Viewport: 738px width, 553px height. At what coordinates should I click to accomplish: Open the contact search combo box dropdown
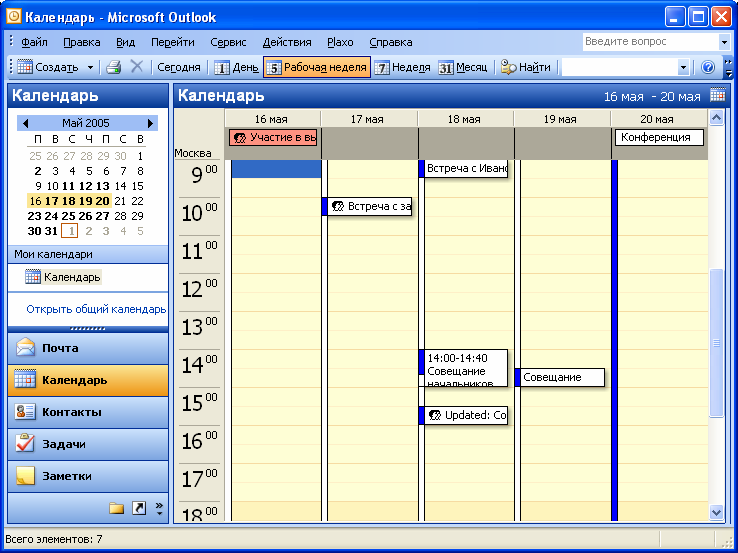tap(683, 67)
